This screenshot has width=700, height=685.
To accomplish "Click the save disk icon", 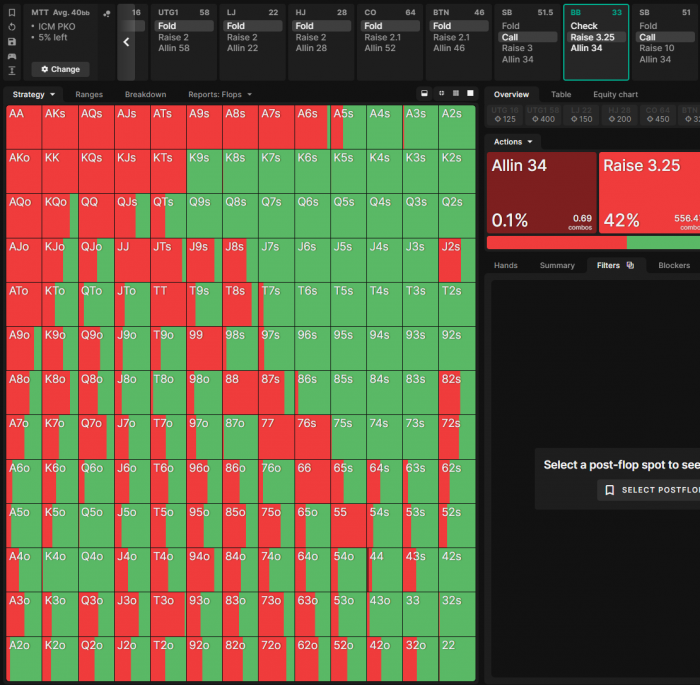I will [x=12, y=42].
